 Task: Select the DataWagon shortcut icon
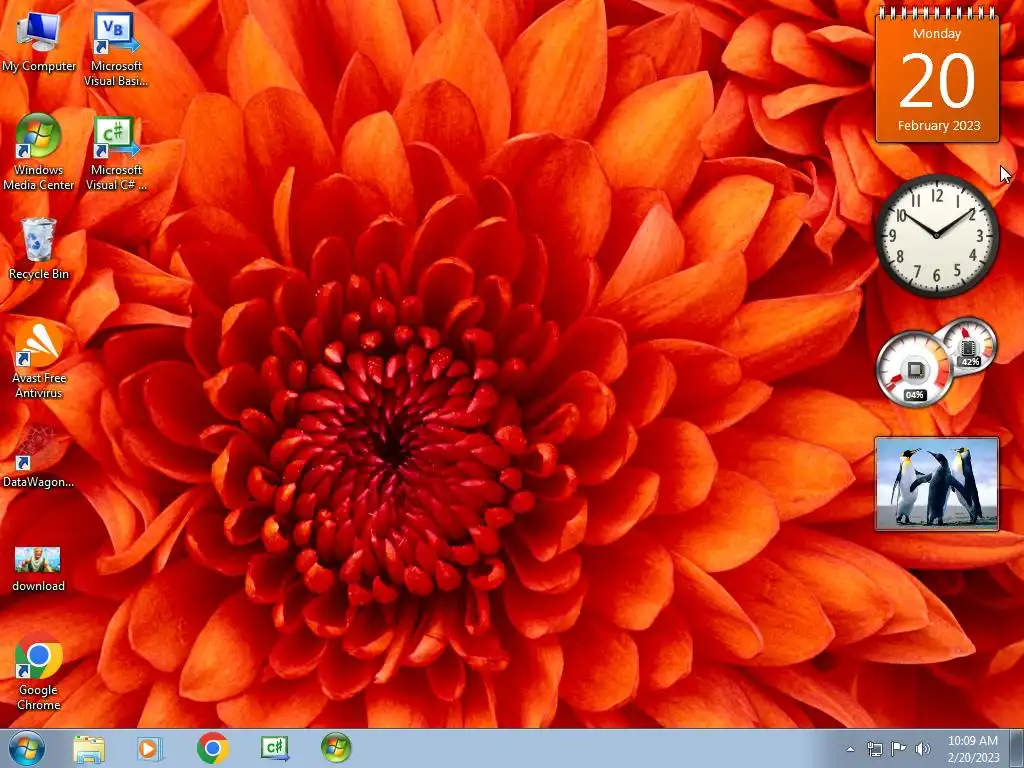[x=39, y=457]
